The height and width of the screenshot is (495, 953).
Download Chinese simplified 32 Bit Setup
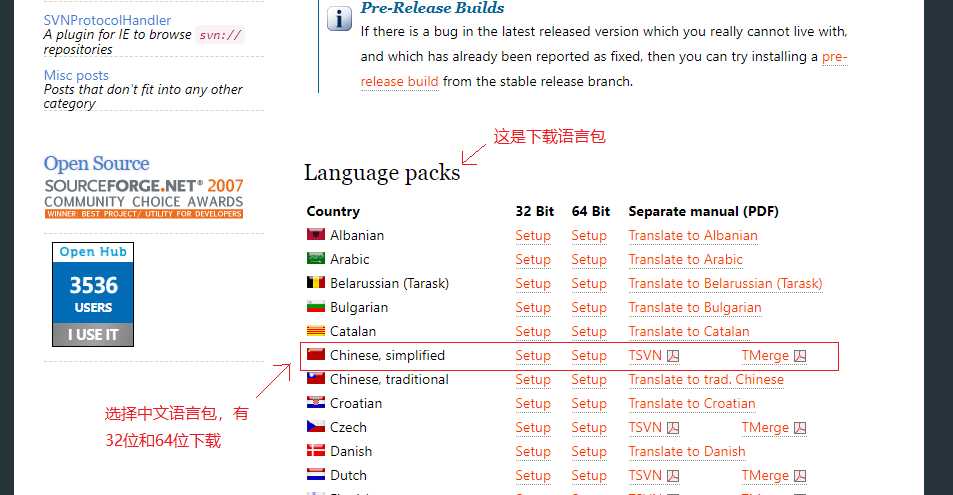(x=533, y=356)
